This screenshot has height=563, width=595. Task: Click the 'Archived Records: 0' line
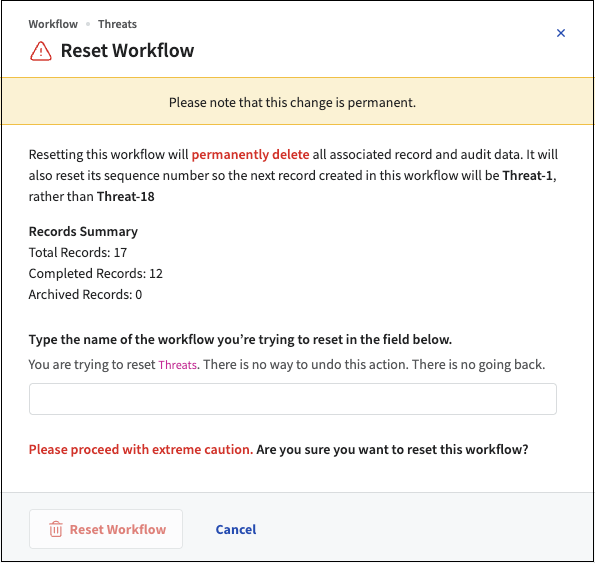tap(85, 294)
